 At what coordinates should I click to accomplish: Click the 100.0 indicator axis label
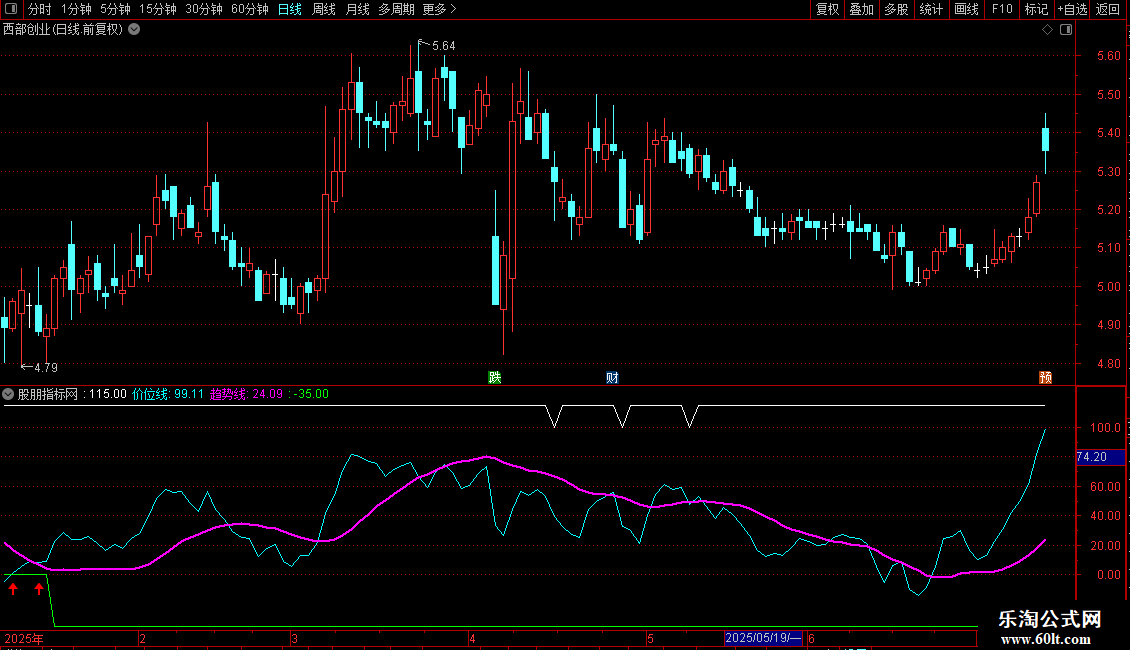(x=1105, y=427)
